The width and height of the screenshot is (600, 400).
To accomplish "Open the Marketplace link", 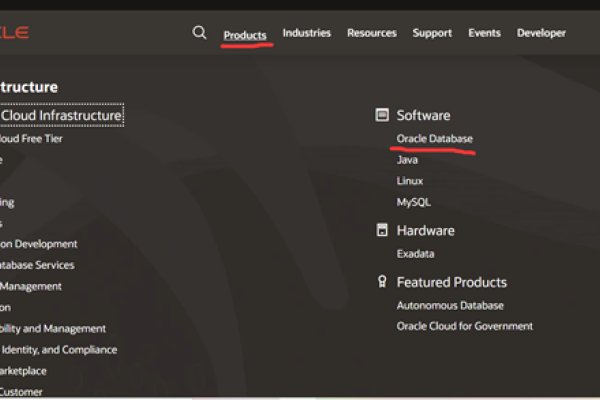I will click(23, 371).
